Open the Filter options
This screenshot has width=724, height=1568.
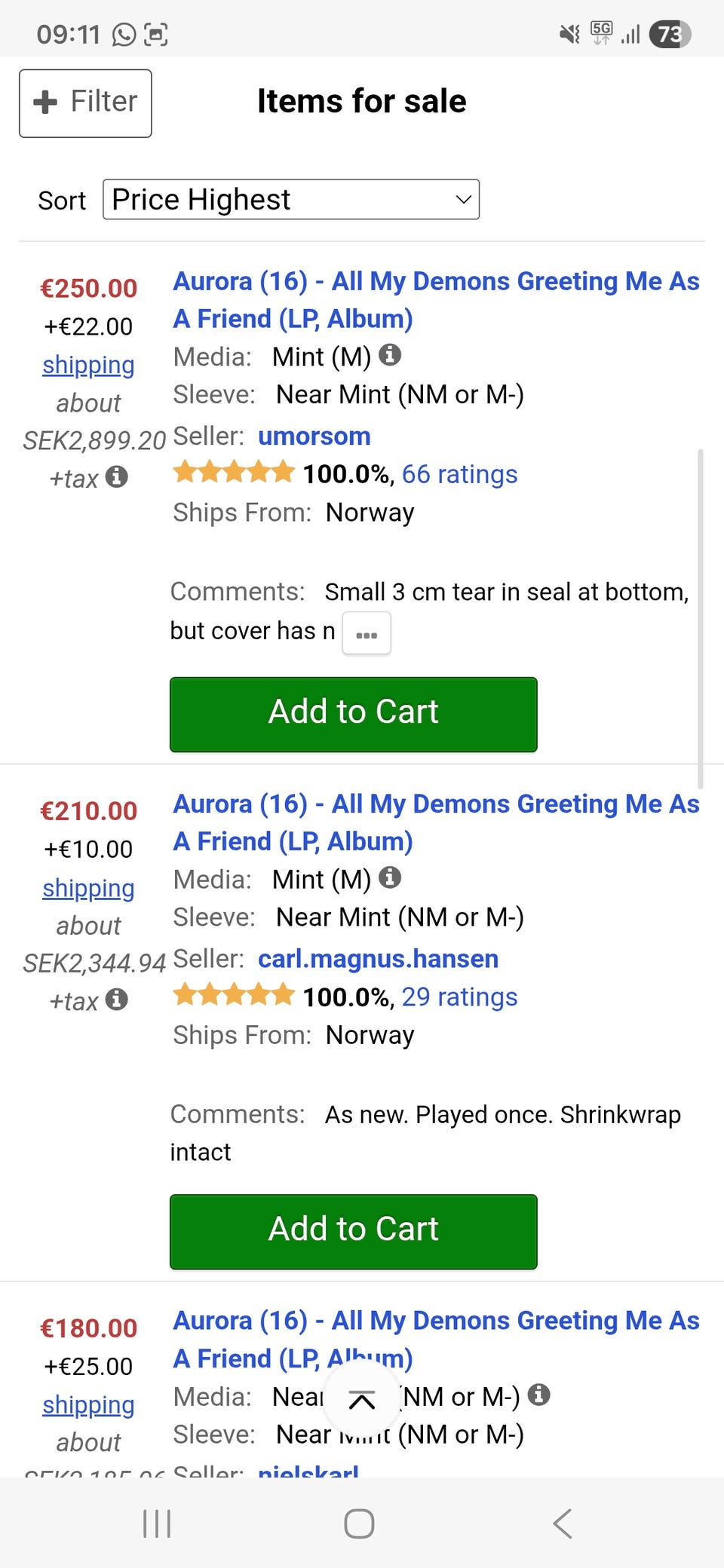pos(85,103)
